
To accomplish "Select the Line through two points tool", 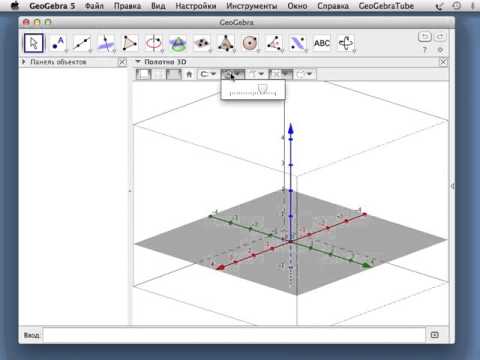I will pos(82,43).
